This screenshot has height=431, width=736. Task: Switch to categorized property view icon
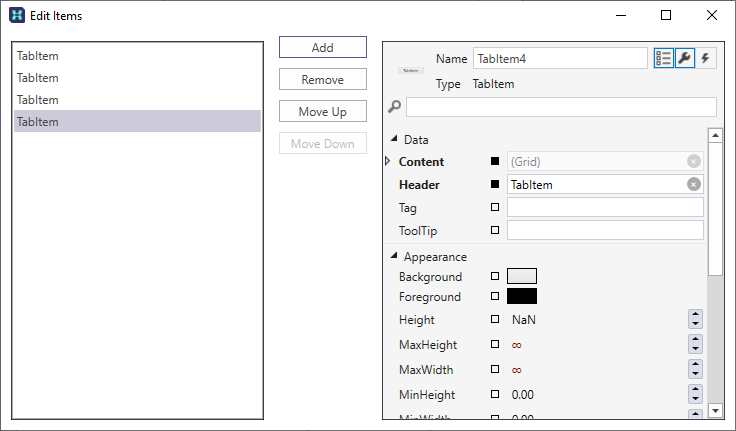click(663, 58)
